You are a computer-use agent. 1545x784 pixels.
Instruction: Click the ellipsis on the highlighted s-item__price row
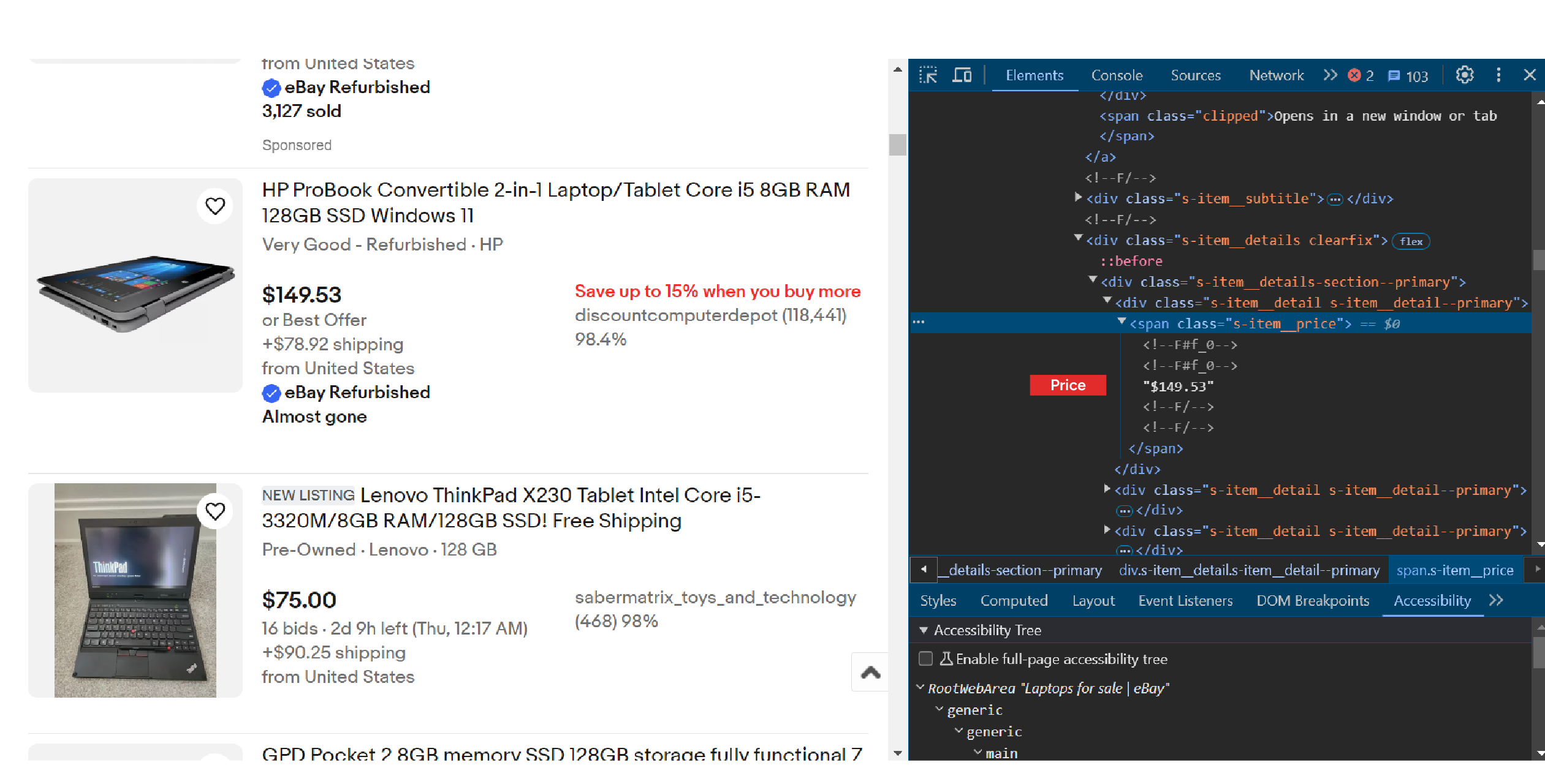[919, 322]
